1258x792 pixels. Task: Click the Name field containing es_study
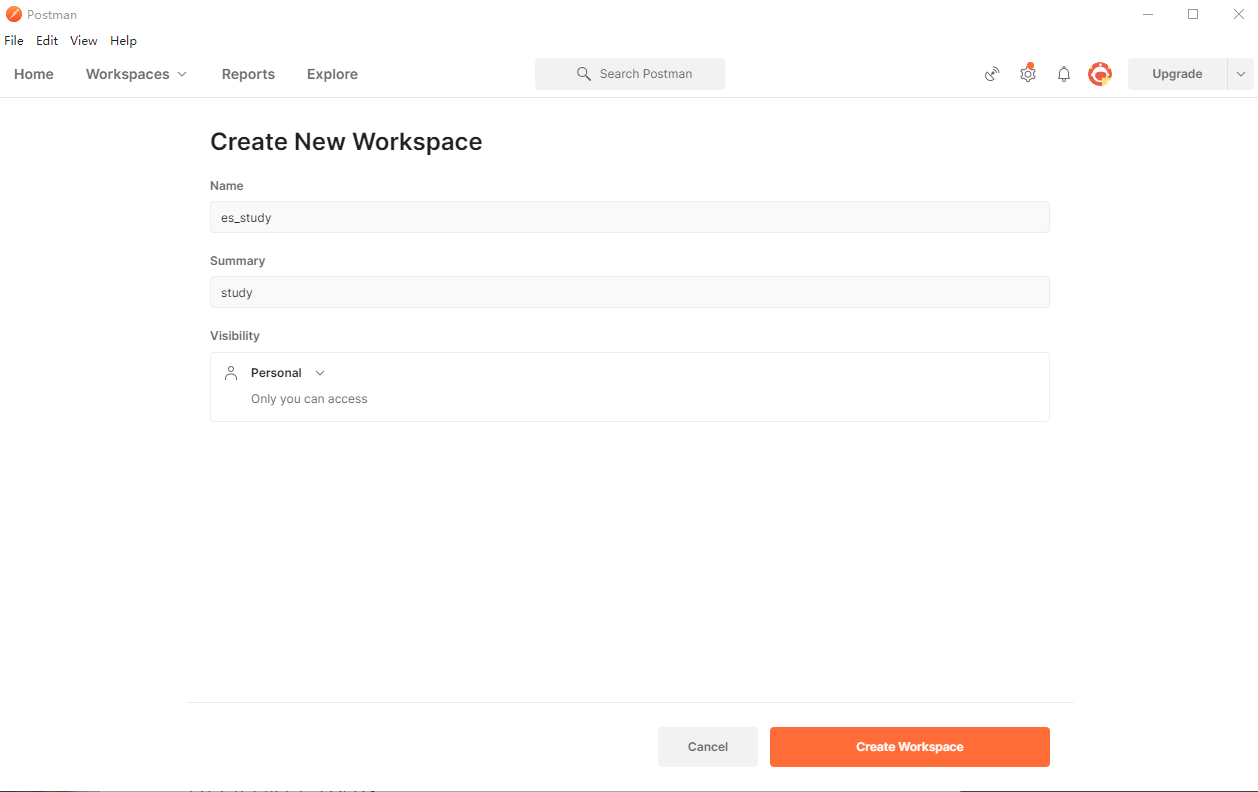(x=630, y=217)
